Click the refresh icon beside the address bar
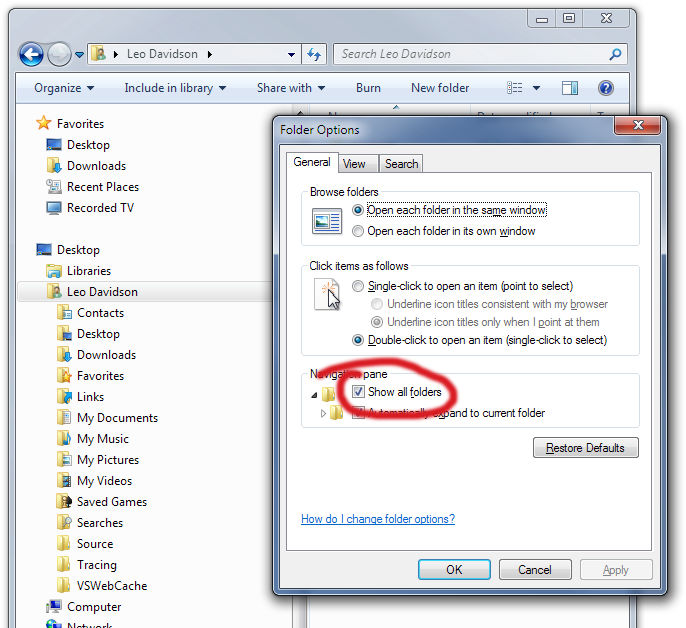 tap(314, 54)
